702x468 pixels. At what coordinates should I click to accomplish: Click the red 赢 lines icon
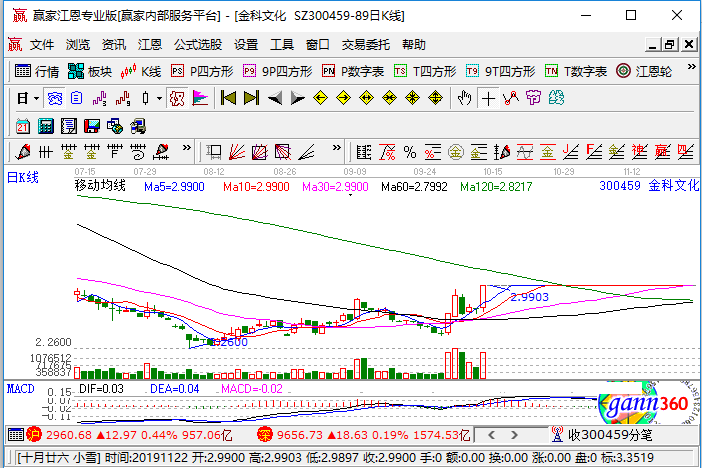pos(662,152)
